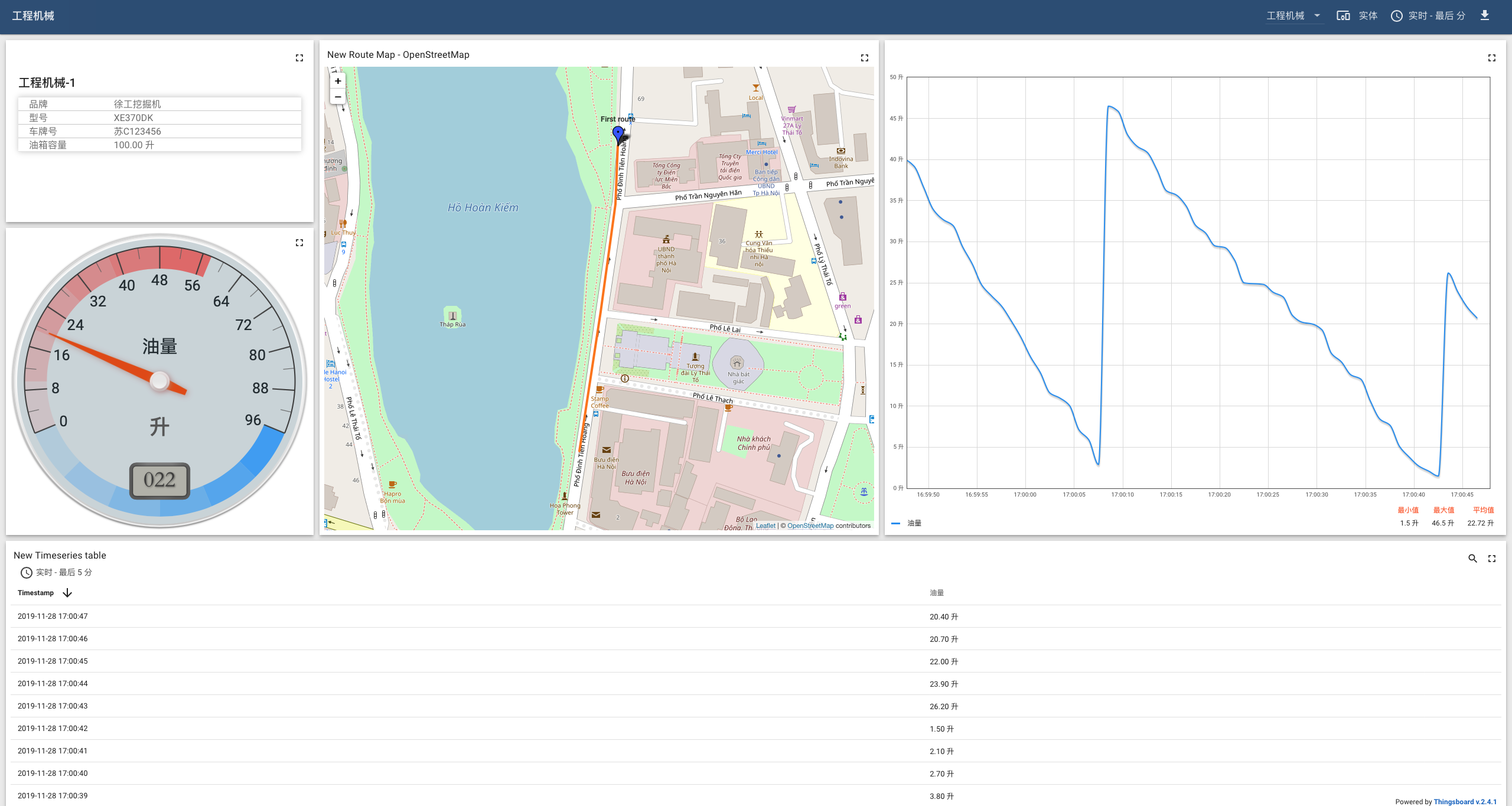
Task: Expand the fuel chart widget to fullscreen
Action: [1491, 58]
